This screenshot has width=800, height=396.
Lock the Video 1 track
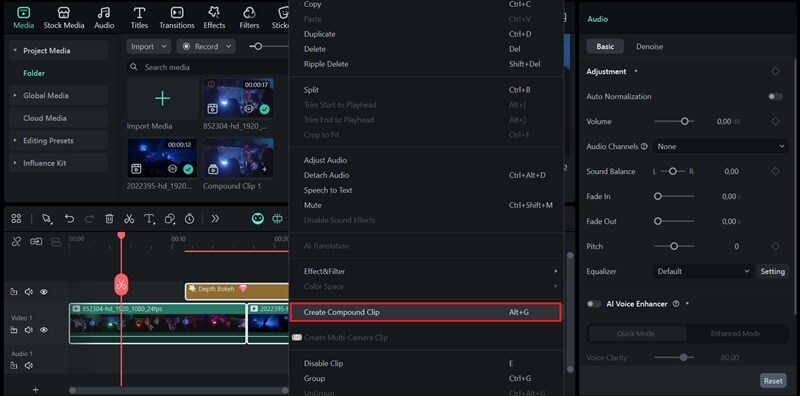tap(14, 330)
